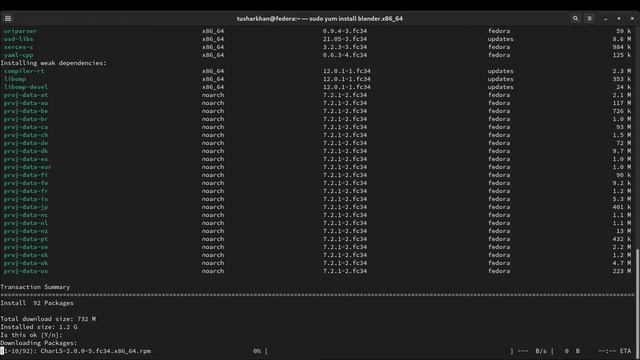The height and width of the screenshot is (360, 640).
Task: Click the 'x86_64' arch on the libomp row
Action: tap(213, 79)
